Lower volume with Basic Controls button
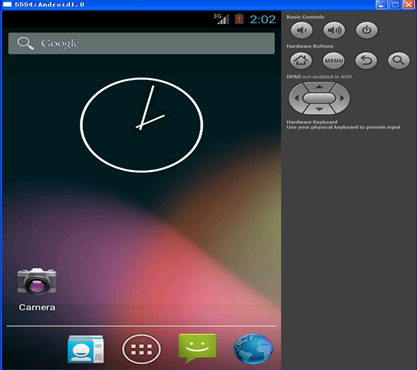This screenshot has width=417, height=370. point(302,30)
